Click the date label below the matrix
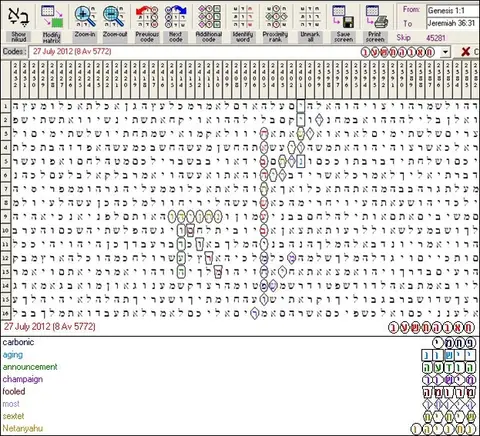Screen dimensions: 480x436 tap(50, 326)
